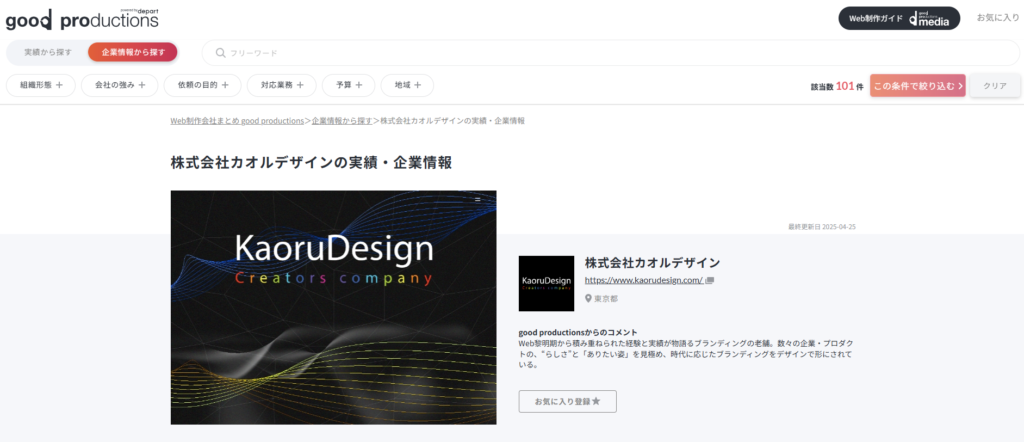Open the Web制作ガイド media button
The image size is (1024, 442).
[899, 18]
